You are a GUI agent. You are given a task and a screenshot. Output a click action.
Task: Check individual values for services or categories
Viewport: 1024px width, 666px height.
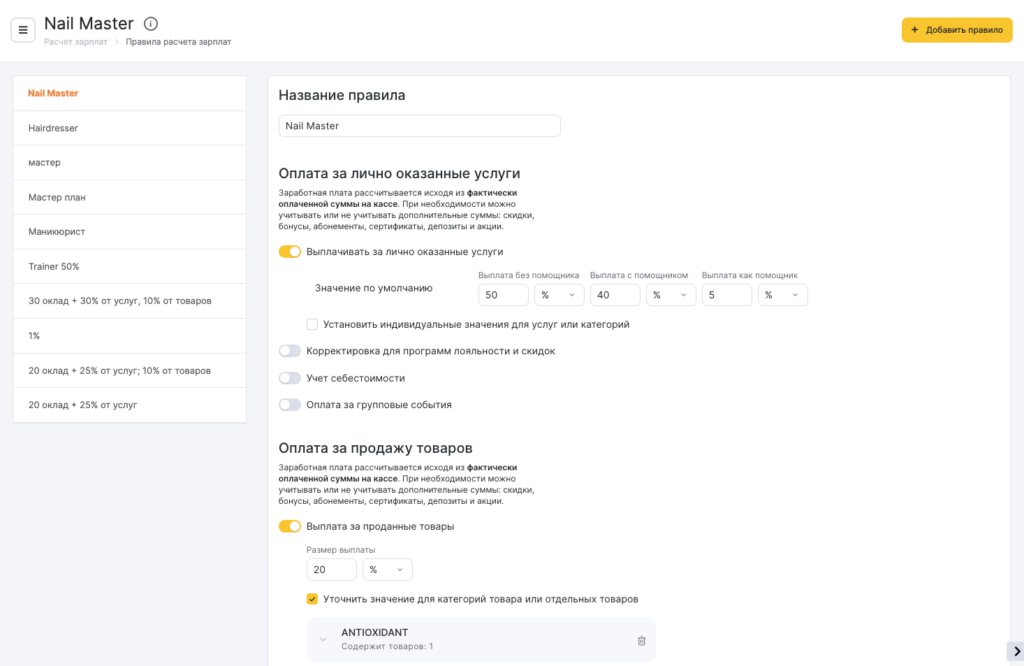coord(313,324)
